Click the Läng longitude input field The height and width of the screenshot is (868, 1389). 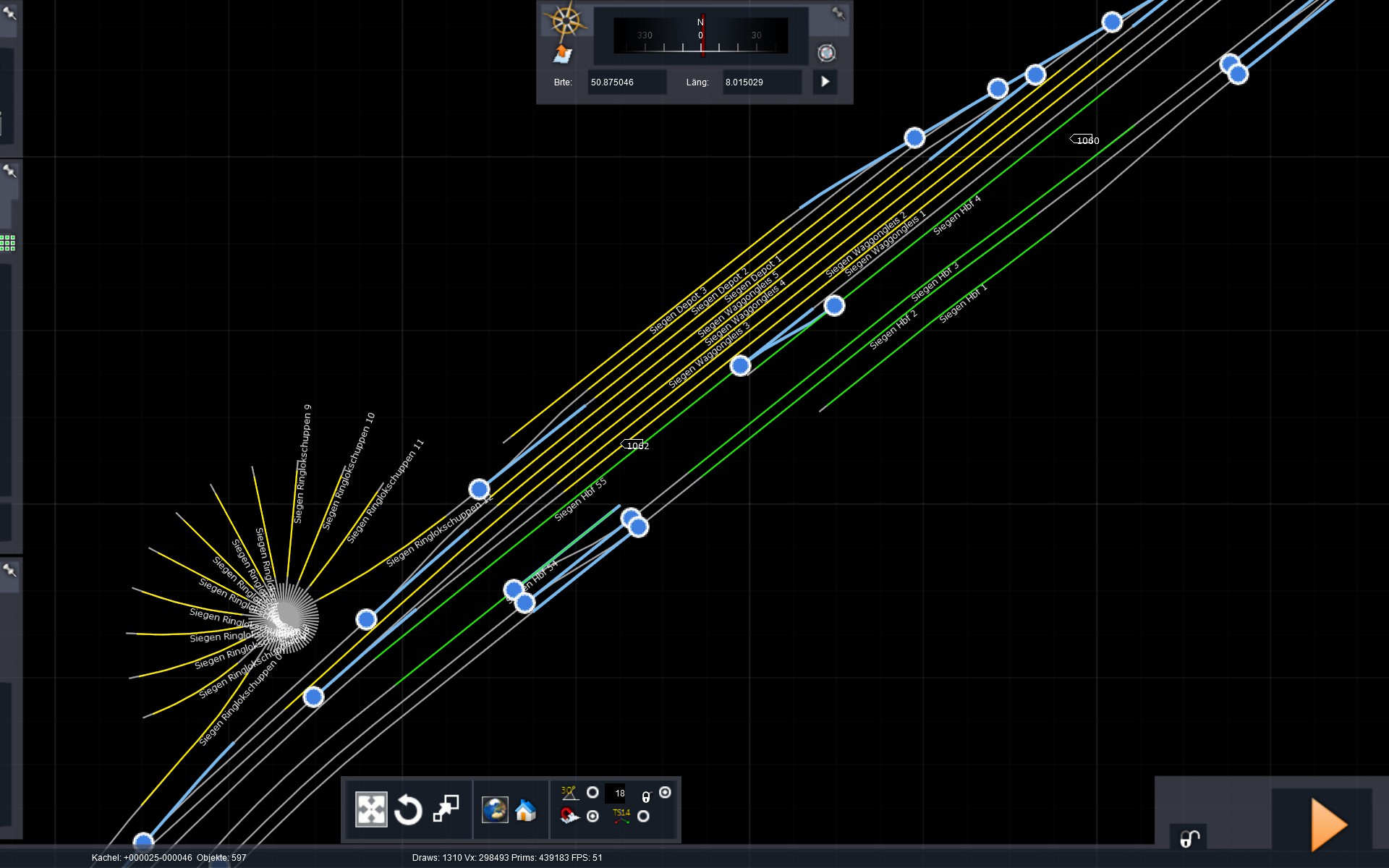pyautogui.click(x=761, y=82)
